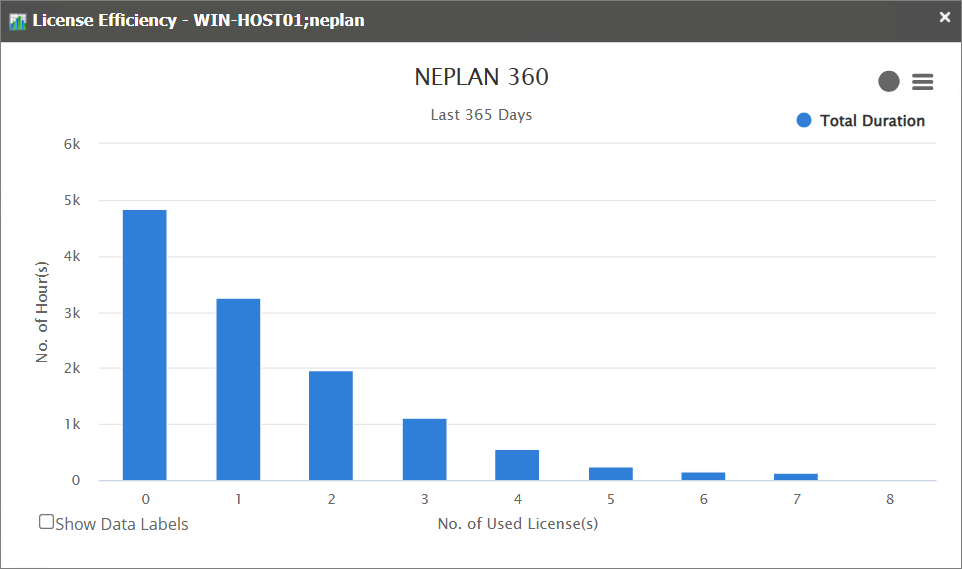The width and height of the screenshot is (962, 569).
Task: Click the bar for 5 used licenses
Action: tap(610, 474)
